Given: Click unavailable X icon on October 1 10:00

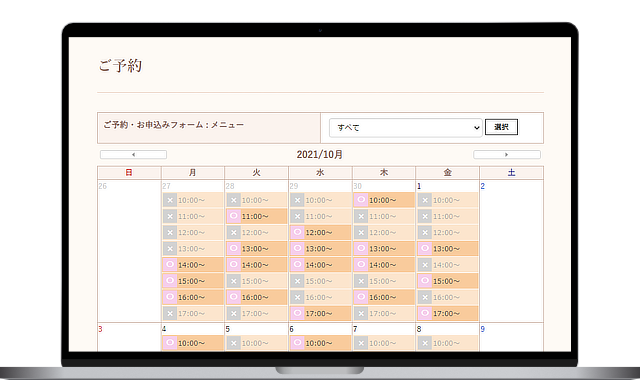Looking at the screenshot, I should [424, 200].
